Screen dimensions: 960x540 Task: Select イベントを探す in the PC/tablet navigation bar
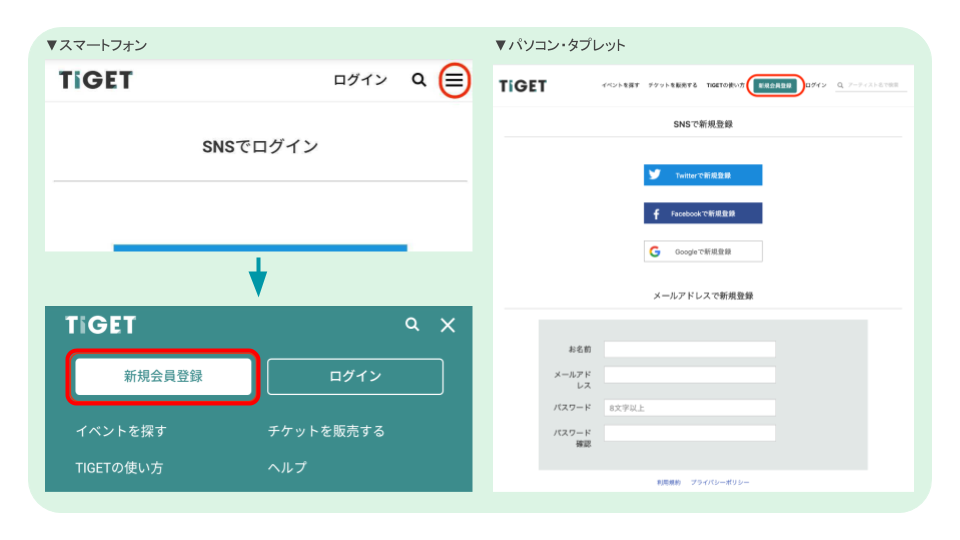pyautogui.click(x=620, y=85)
